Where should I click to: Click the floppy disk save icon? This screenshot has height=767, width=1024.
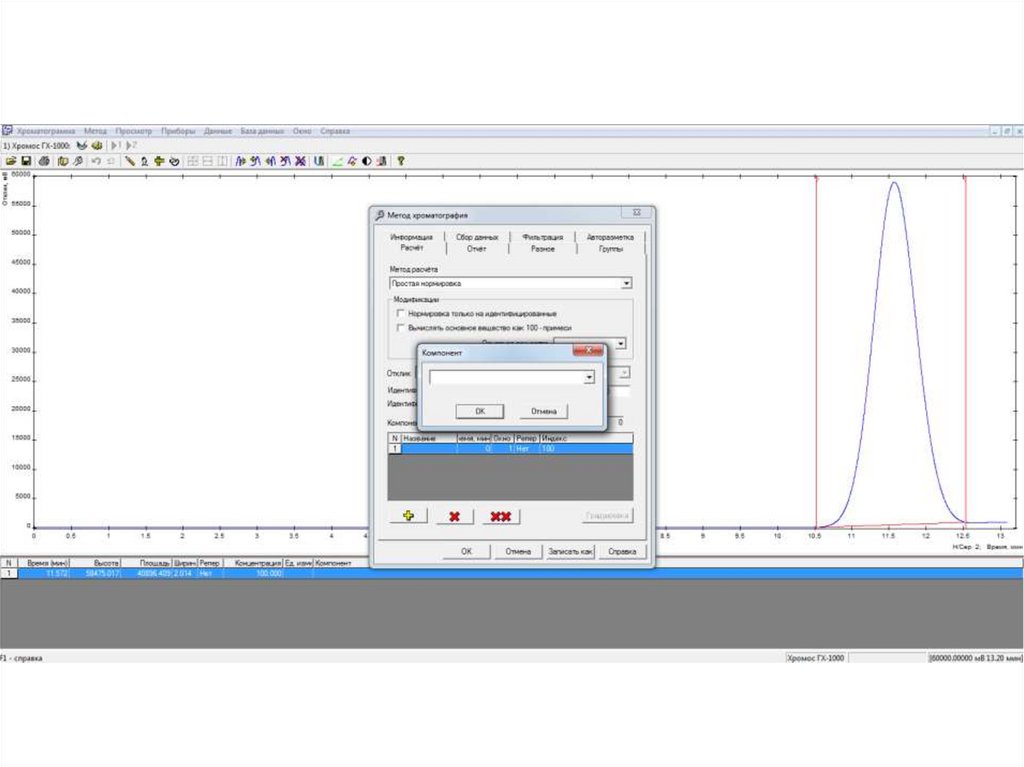(26, 160)
